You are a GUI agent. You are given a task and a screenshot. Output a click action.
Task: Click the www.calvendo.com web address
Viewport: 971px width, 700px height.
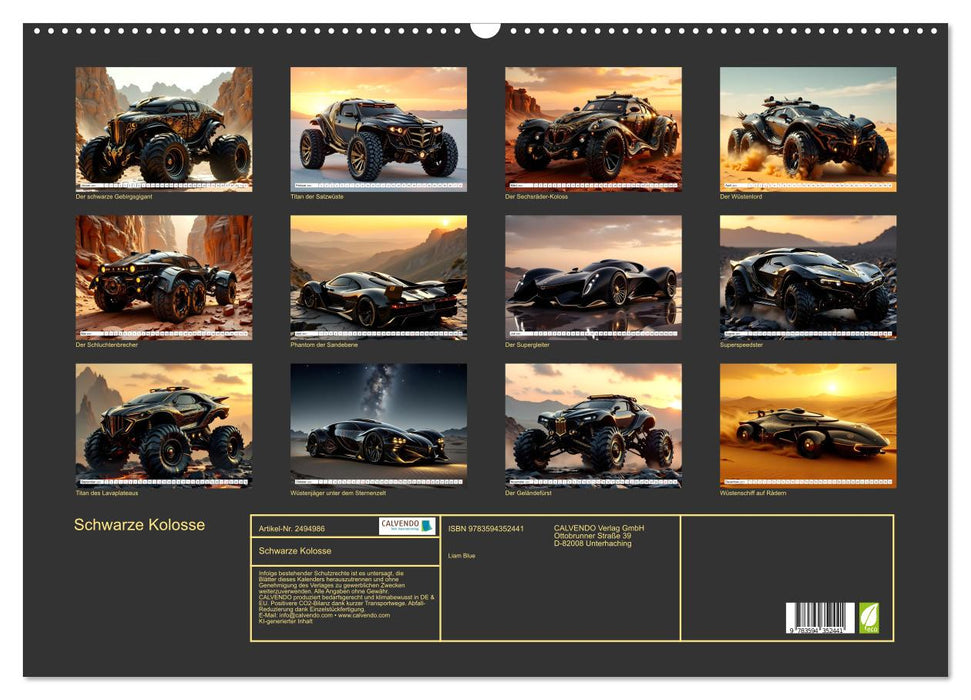[x=364, y=615]
